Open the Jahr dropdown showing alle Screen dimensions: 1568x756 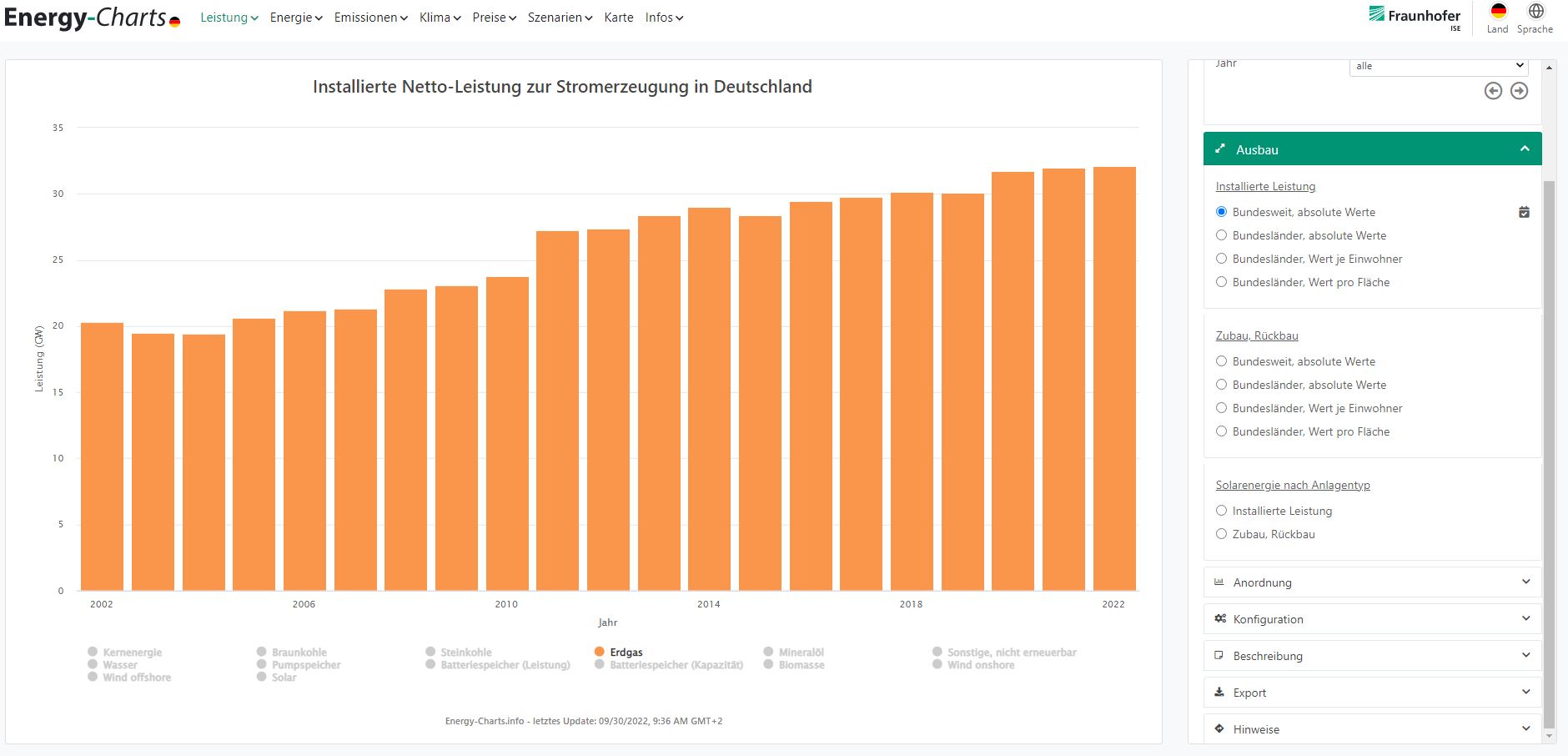tap(1440, 66)
